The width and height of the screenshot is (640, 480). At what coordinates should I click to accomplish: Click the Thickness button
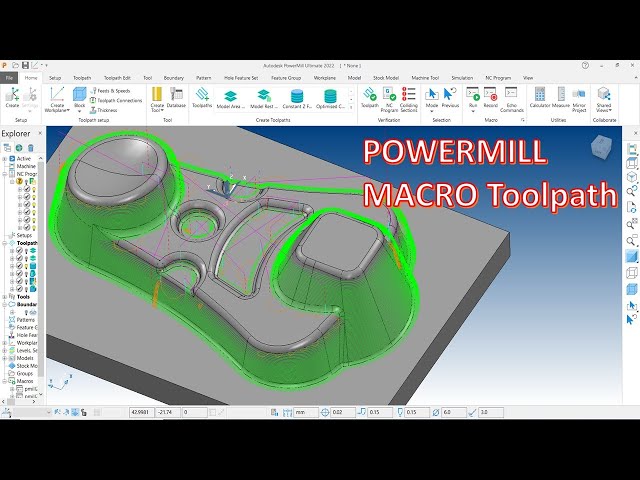pos(104,110)
